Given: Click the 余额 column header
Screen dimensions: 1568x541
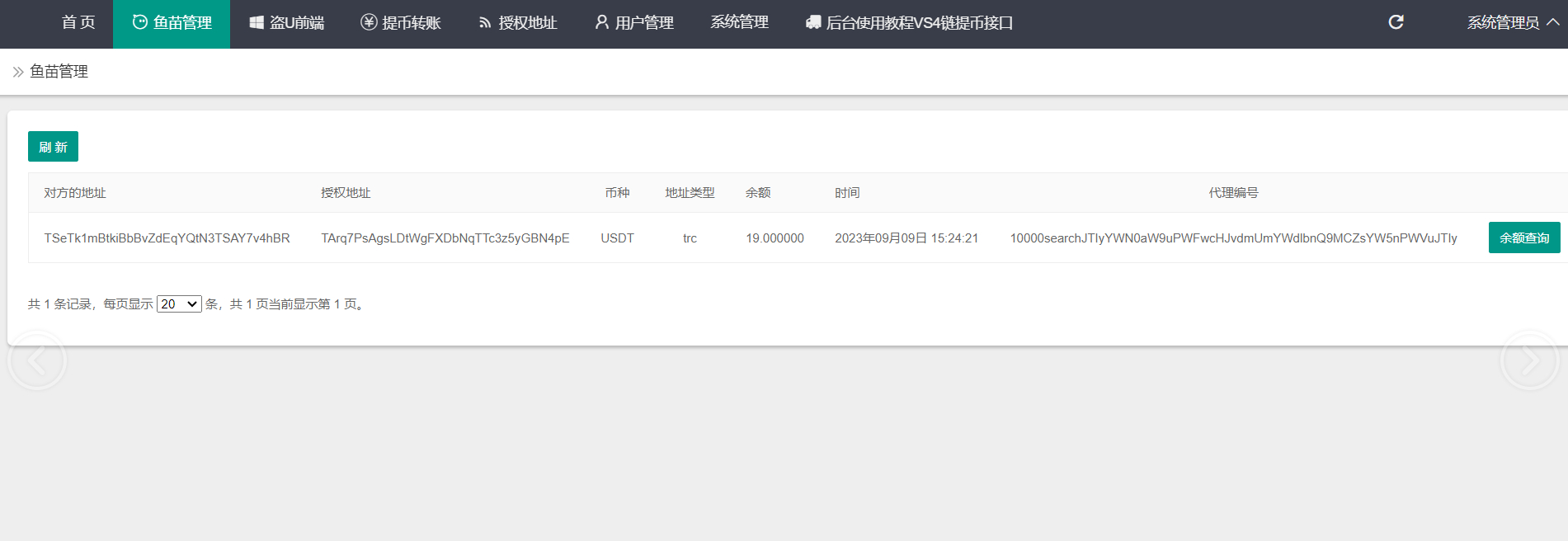Looking at the screenshot, I should pos(757,193).
